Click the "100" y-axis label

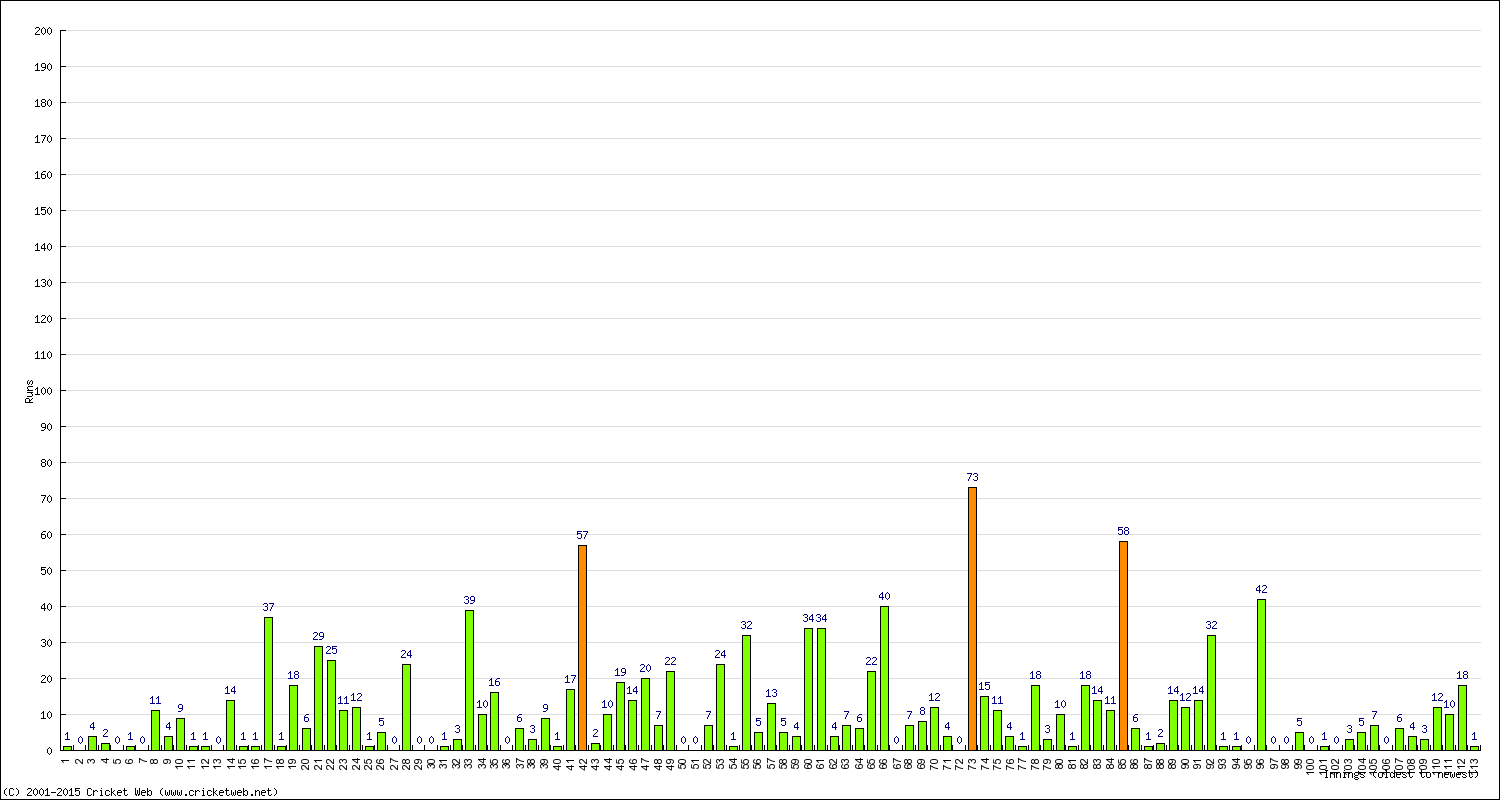pyautogui.click(x=43, y=391)
